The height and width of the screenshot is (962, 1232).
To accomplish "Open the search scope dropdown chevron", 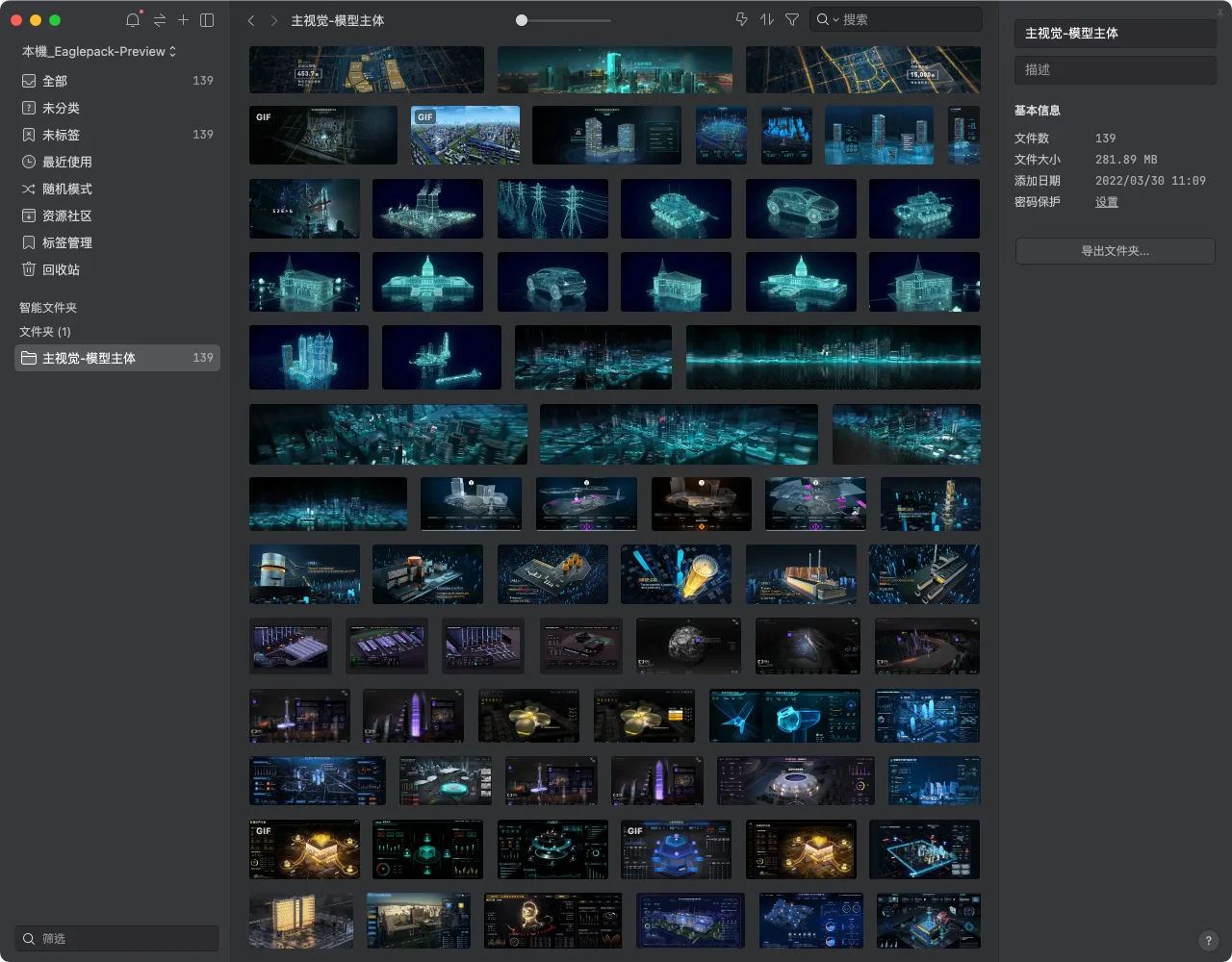I will 835,20.
